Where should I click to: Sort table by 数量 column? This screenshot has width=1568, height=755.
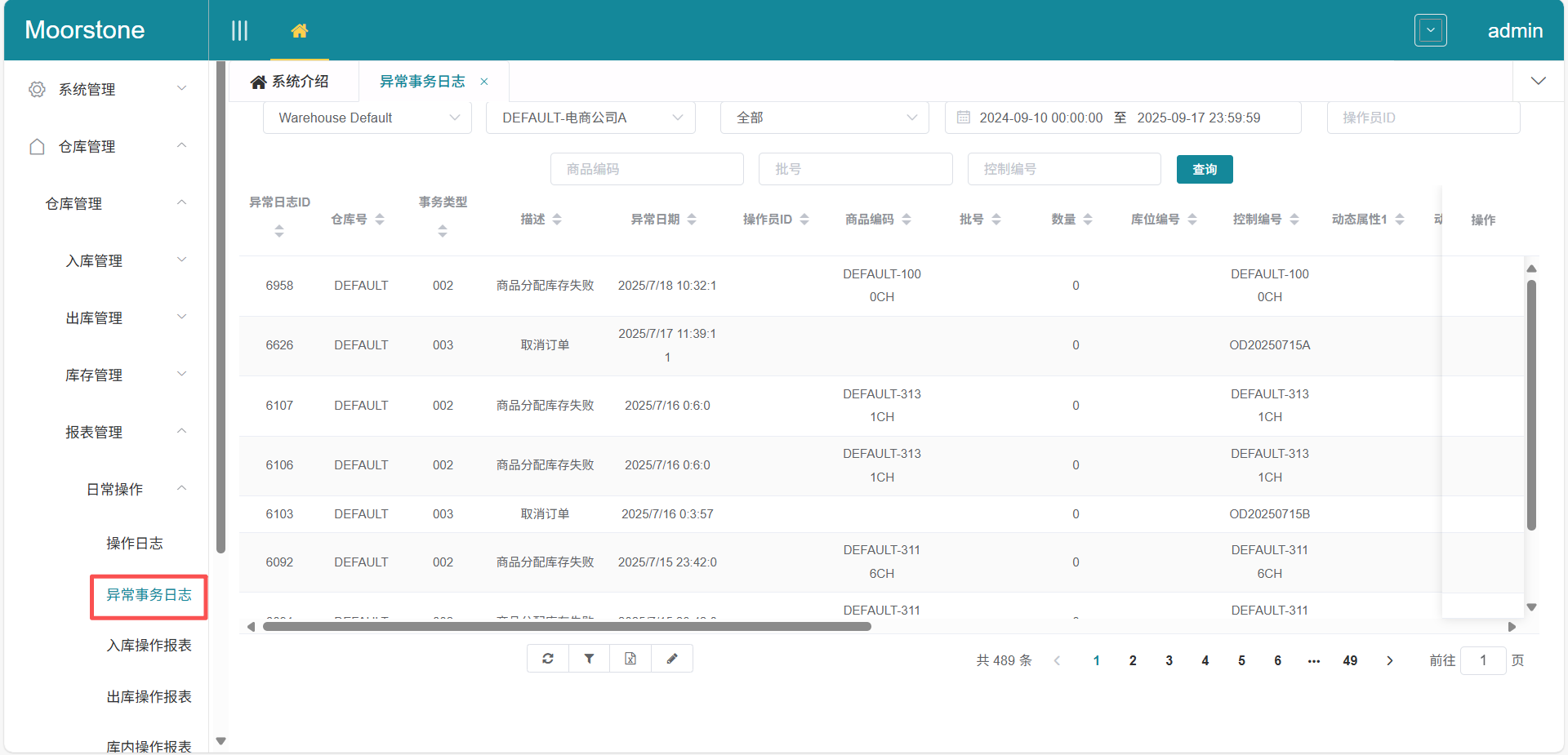(x=1088, y=219)
